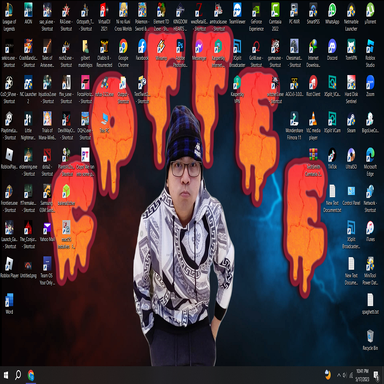This screenshot has width=384, height=384.
Task: Click the WhatsApp desktop shortcut
Action: pos(332,14)
